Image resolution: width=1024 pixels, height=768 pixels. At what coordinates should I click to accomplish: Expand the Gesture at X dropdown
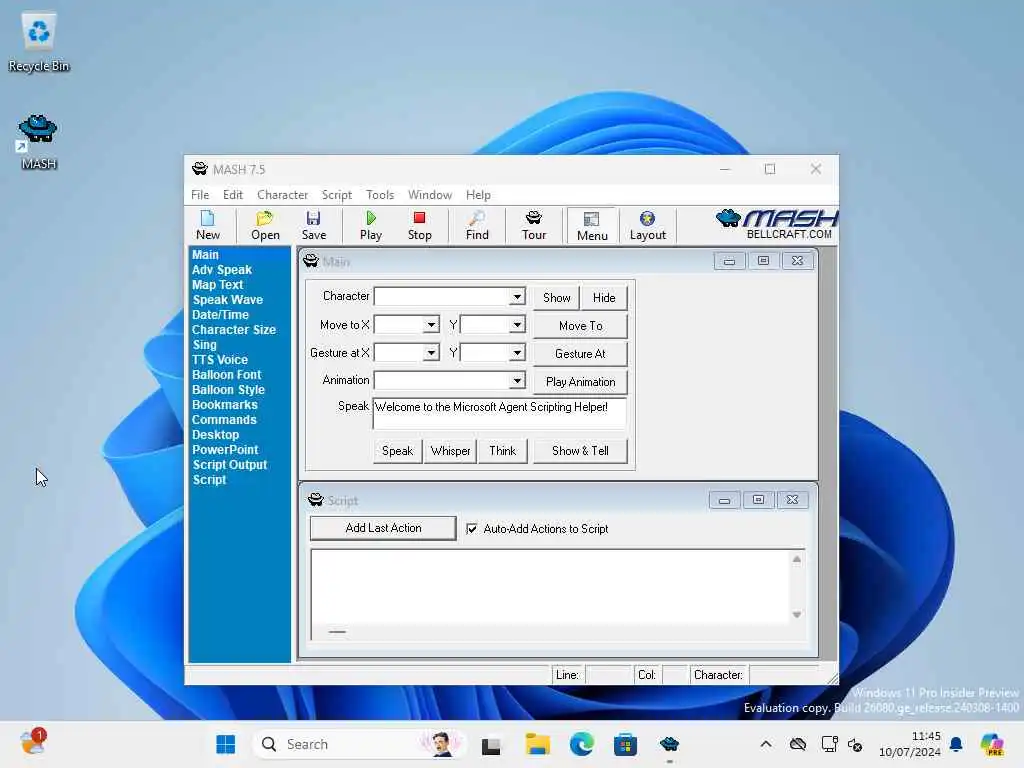click(430, 353)
